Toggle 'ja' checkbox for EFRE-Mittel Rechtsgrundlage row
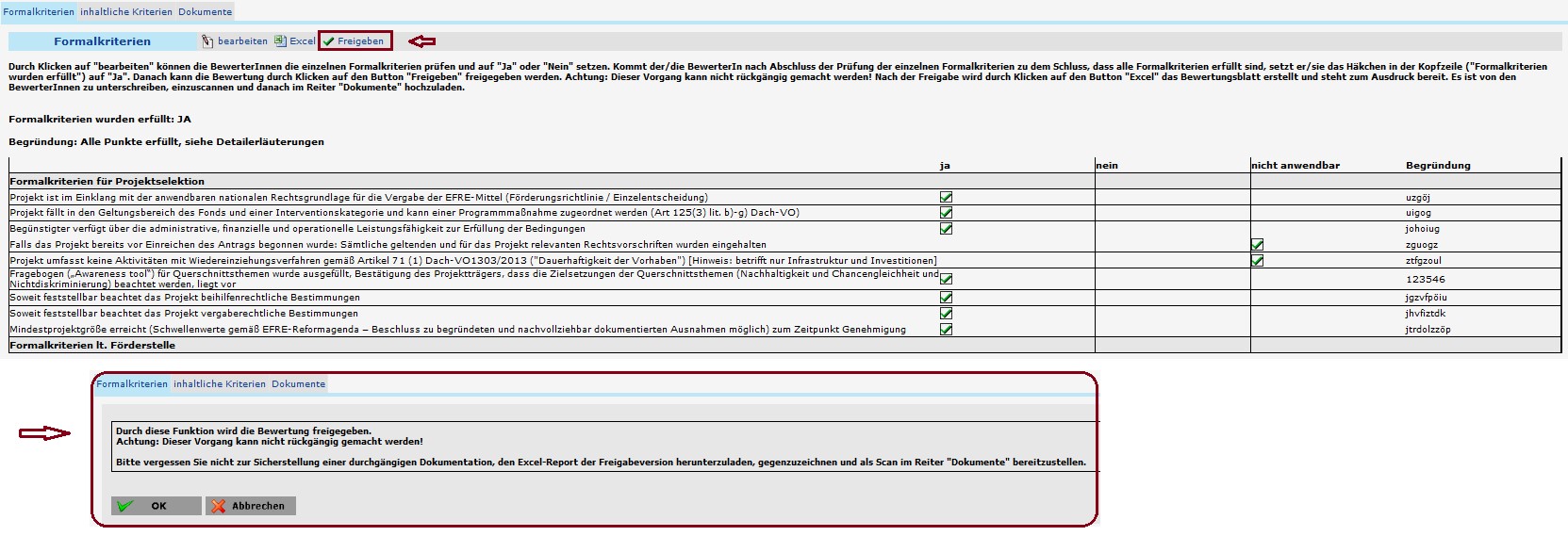Viewport: 1568px width, 536px height. coord(946,198)
